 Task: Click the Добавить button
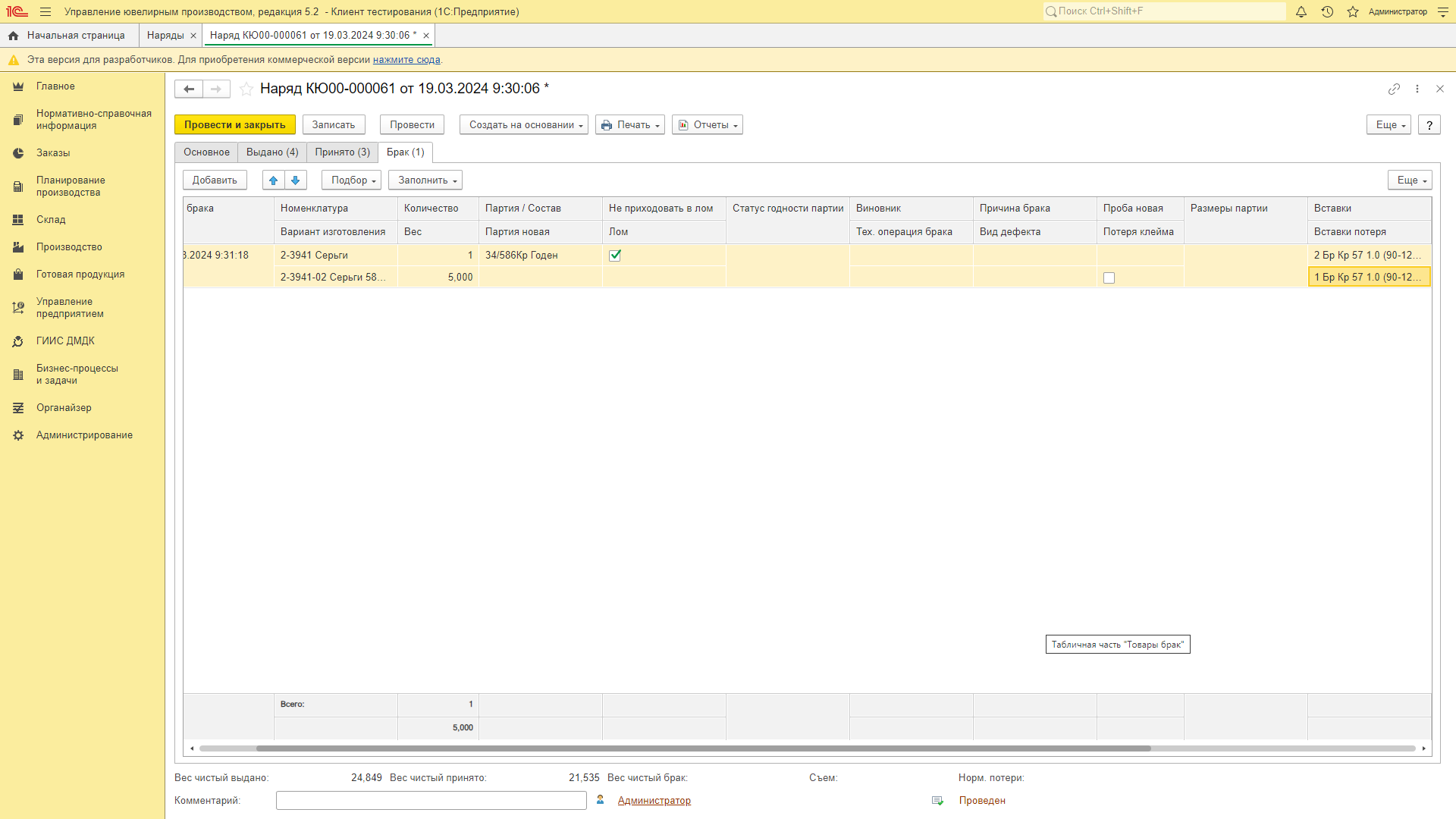coord(215,180)
